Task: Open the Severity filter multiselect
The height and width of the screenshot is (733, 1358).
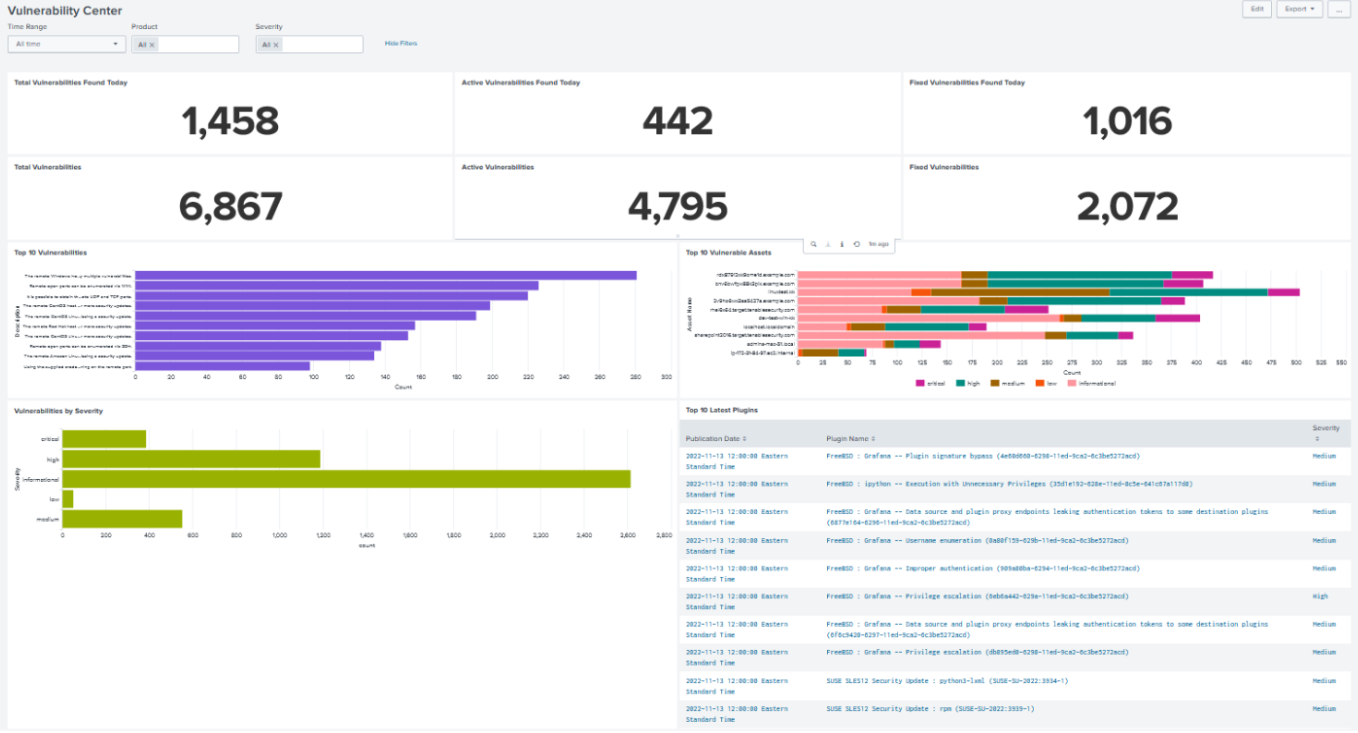Action: tap(320, 45)
